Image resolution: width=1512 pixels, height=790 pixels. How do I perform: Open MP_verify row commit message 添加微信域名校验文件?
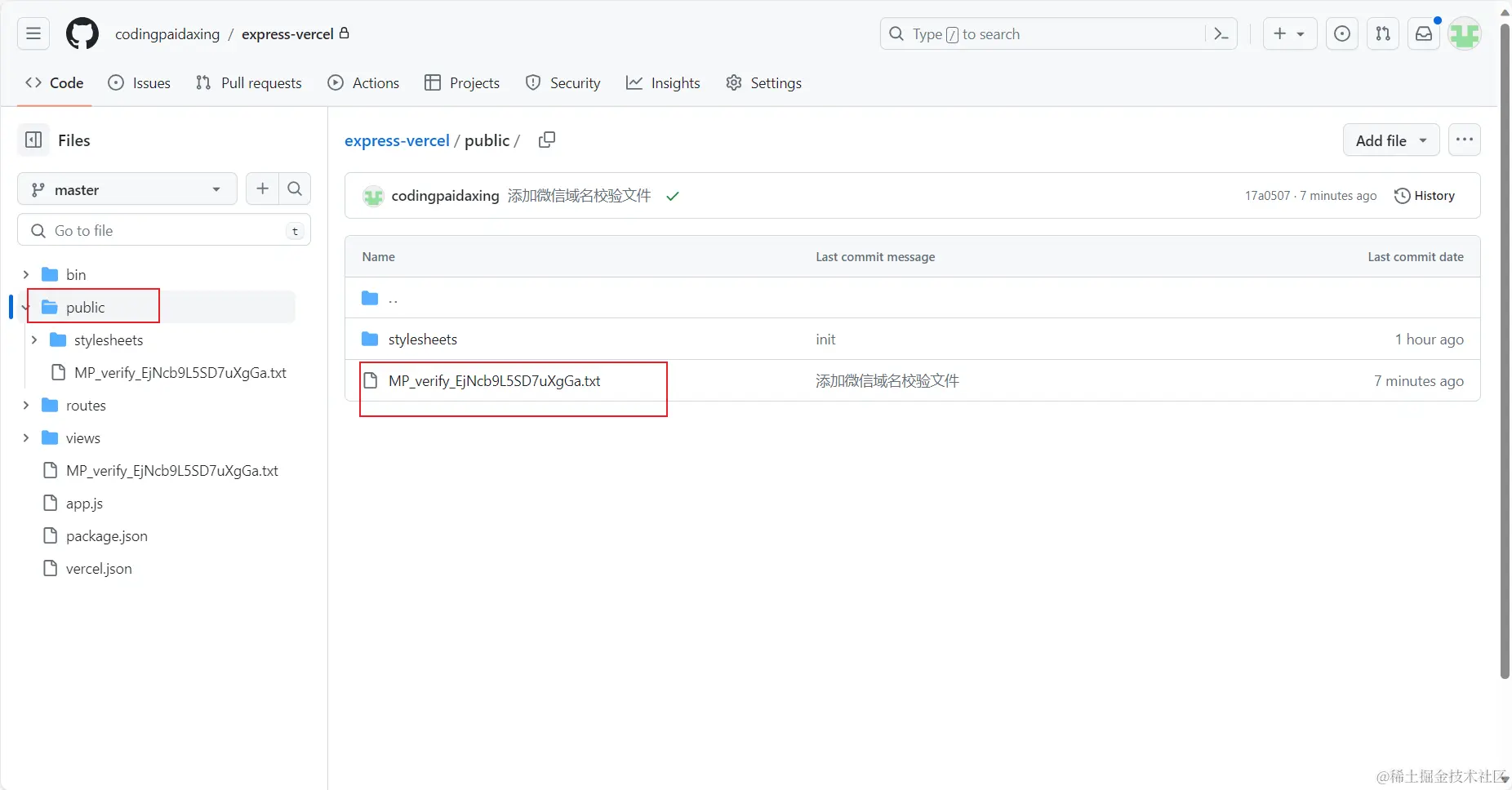point(887,380)
